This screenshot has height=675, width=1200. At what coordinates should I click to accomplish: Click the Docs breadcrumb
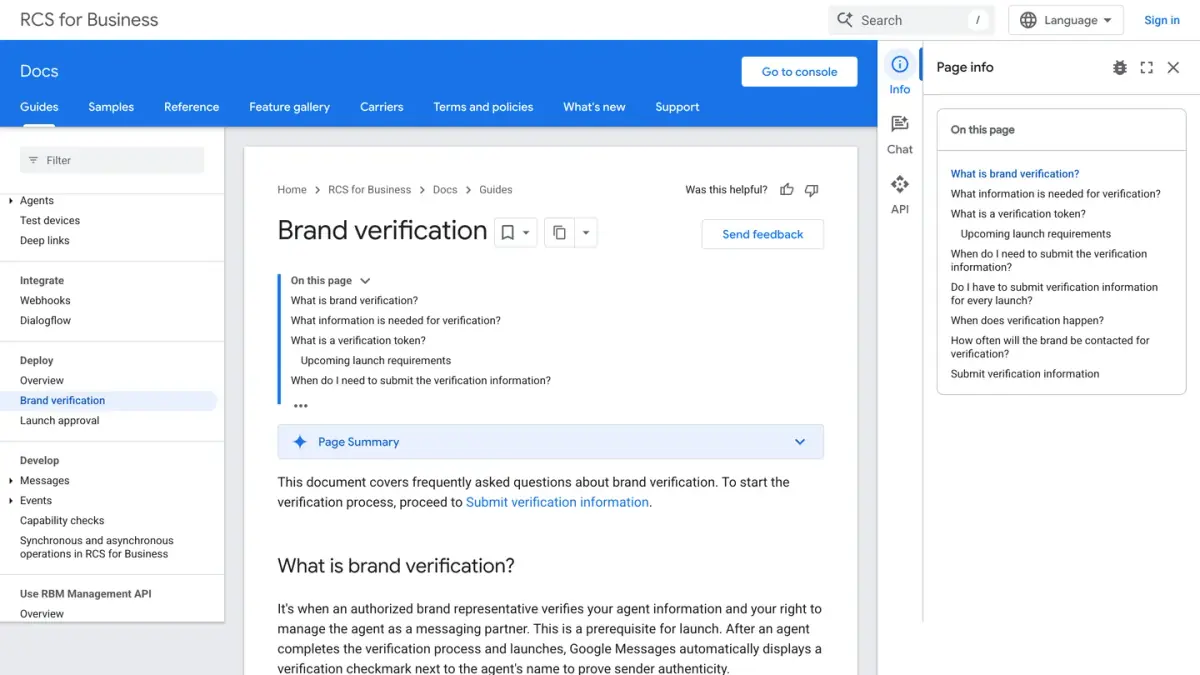tap(445, 190)
